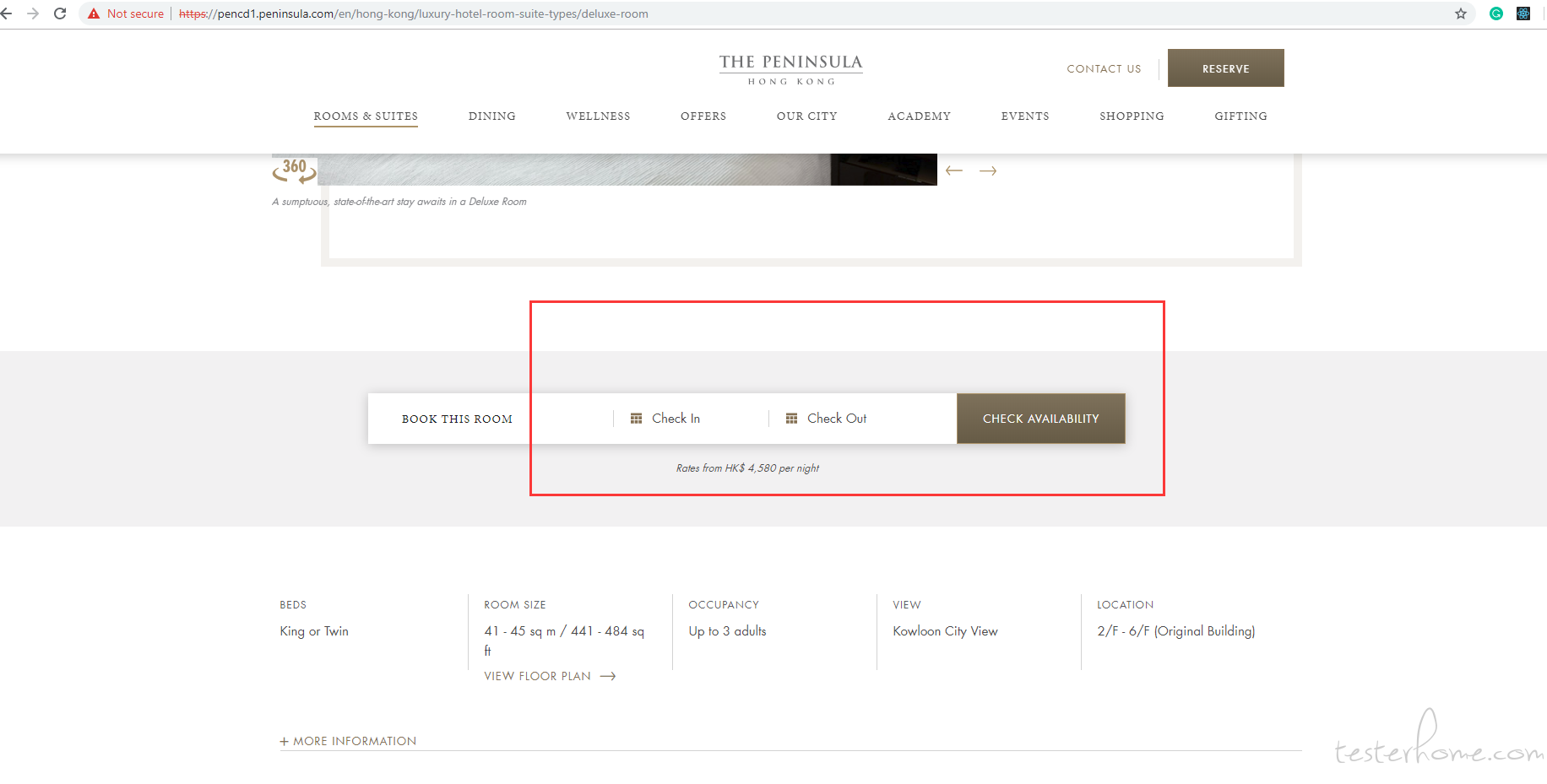
Task: Open the Academy menu
Action: tap(919, 116)
